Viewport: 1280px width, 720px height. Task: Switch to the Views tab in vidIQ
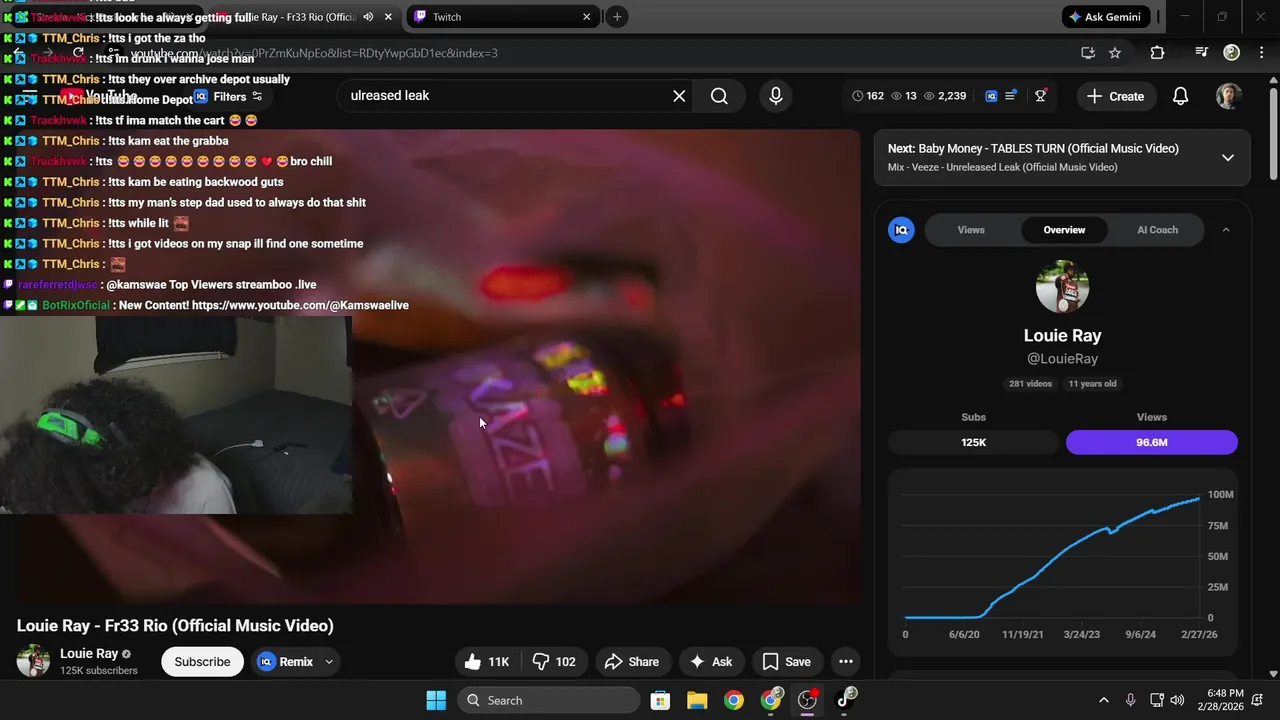pos(971,230)
